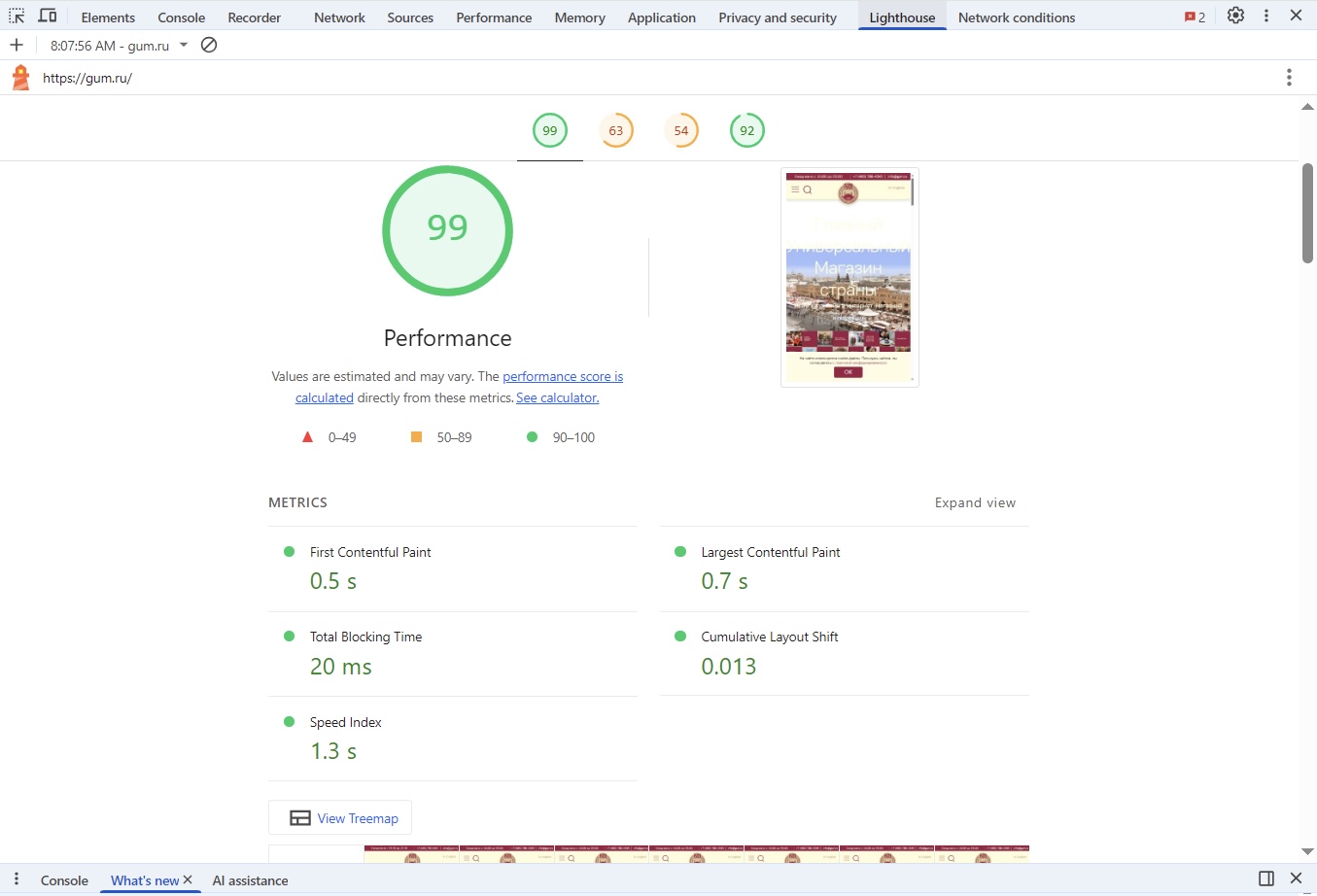Open DevTools settings gear
Image resolution: width=1317 pixels, height=896 pixels.
(1235, 17)
